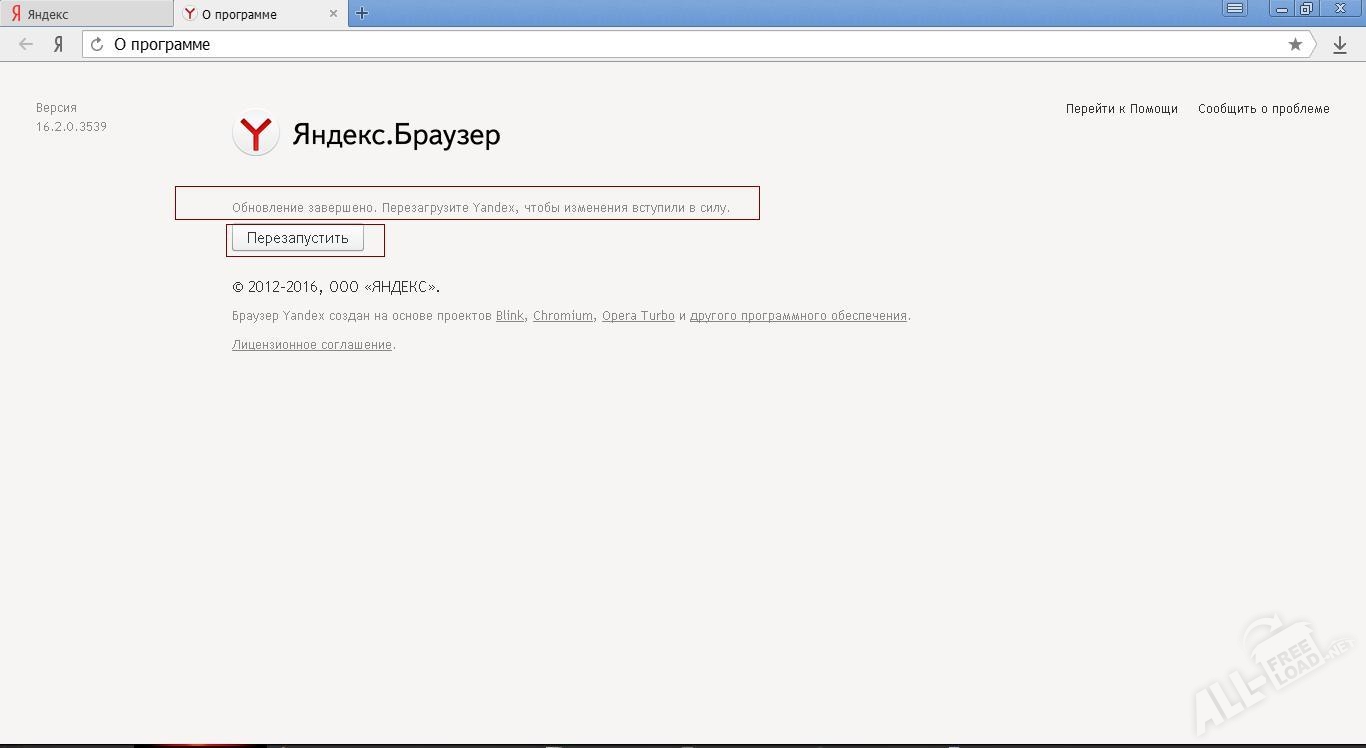Reload the page with the refresh icon
This screenshot has width=1366, height=748.
[x=96, y=44]
